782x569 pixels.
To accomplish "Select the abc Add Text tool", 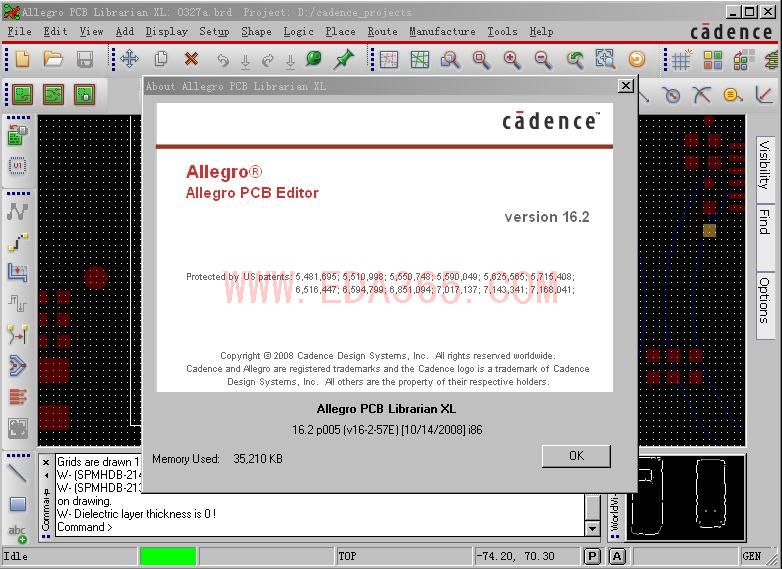I will click(18, 534).
